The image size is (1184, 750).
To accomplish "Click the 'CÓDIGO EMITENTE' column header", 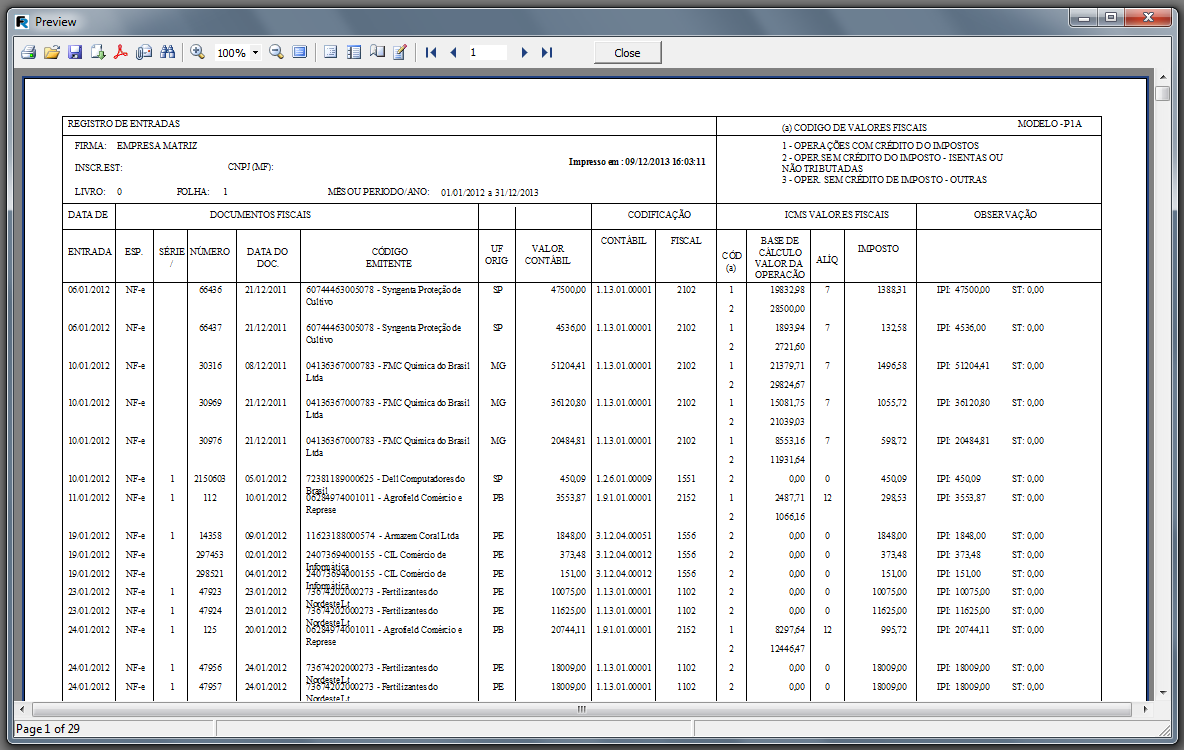I will (389, 258).
